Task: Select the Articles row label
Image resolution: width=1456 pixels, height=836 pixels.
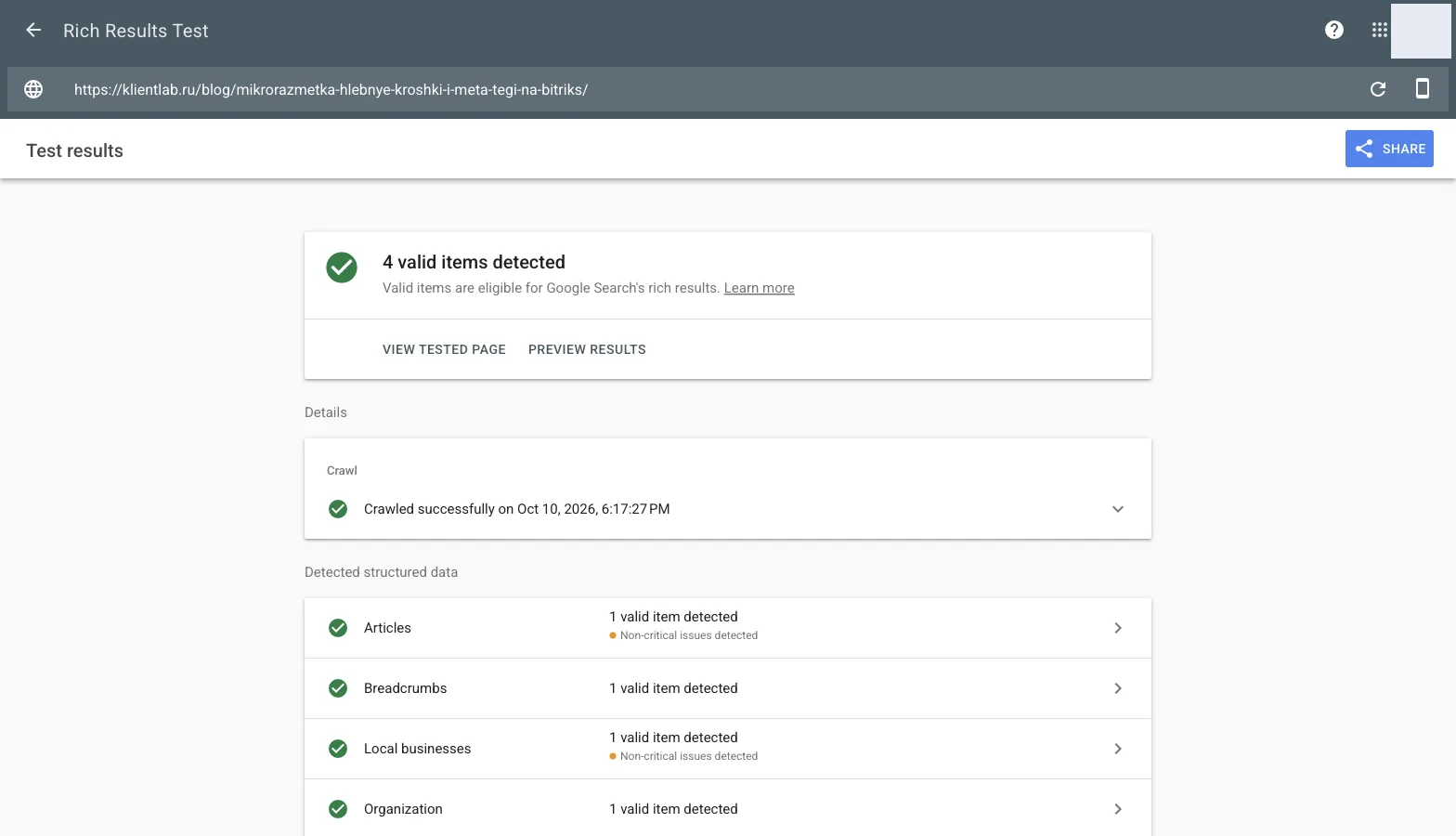Action: [387, 628]
